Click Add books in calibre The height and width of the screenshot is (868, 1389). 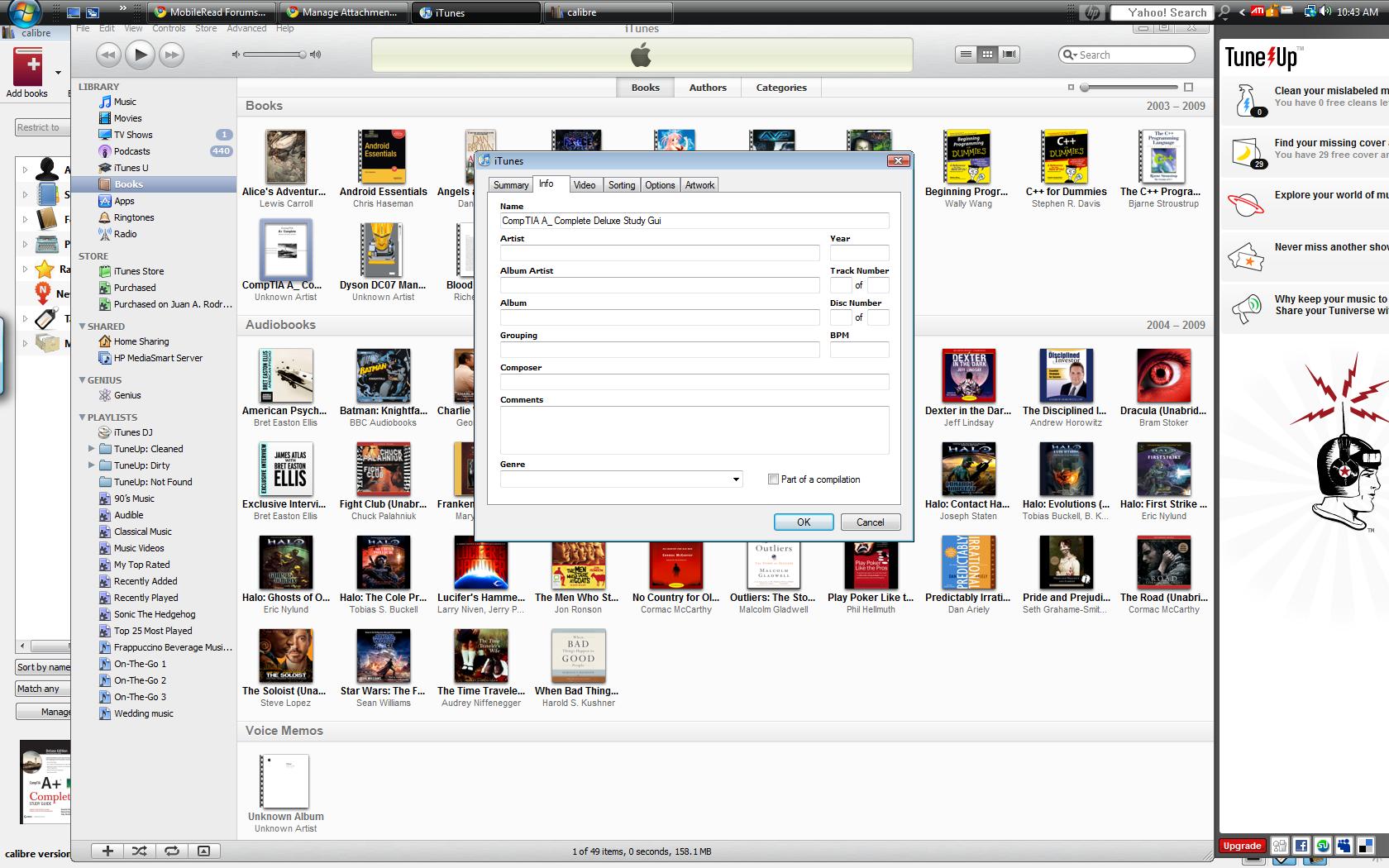point(27,73)
